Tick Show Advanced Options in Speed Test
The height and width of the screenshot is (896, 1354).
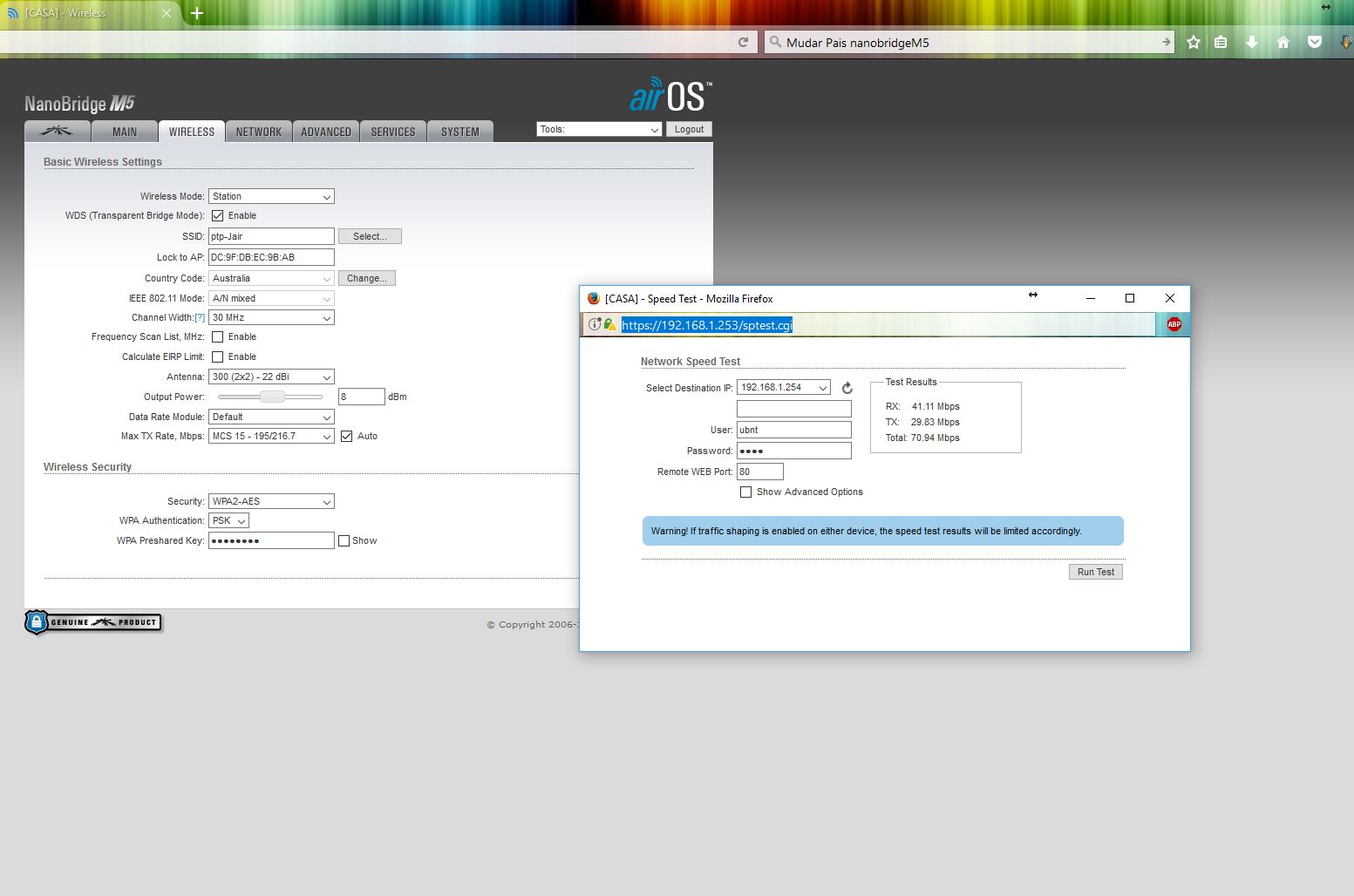745,492
